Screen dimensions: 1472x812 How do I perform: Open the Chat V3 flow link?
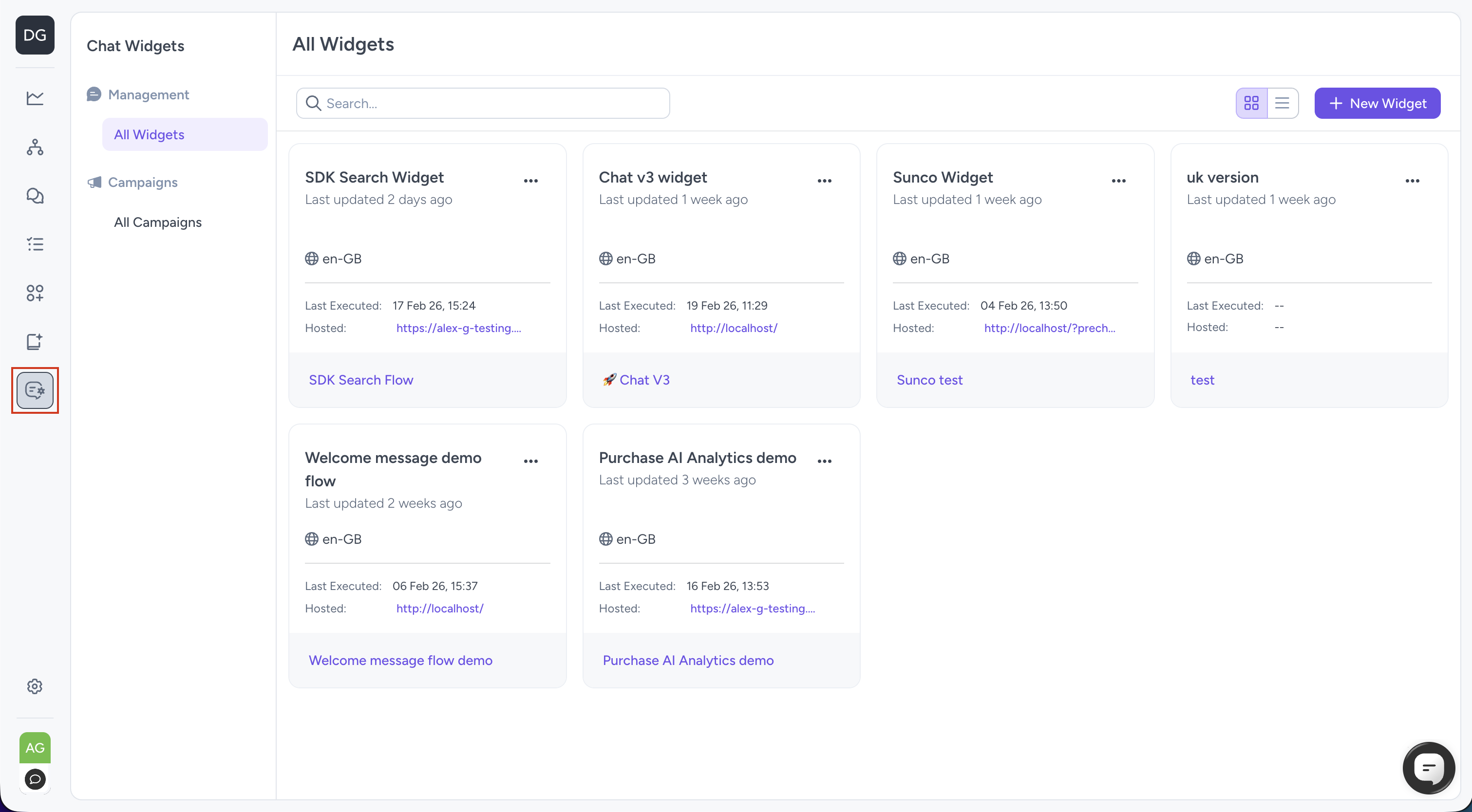[x=644, y=380]
